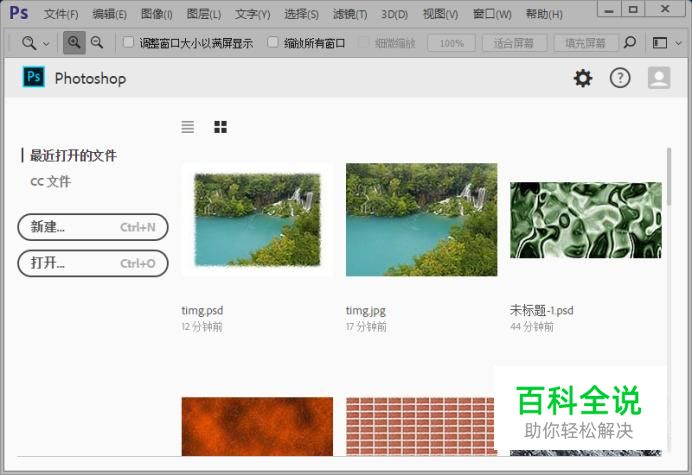Maximize the Photoshop window
Screen dimensions: 692x475
(633, 9)
